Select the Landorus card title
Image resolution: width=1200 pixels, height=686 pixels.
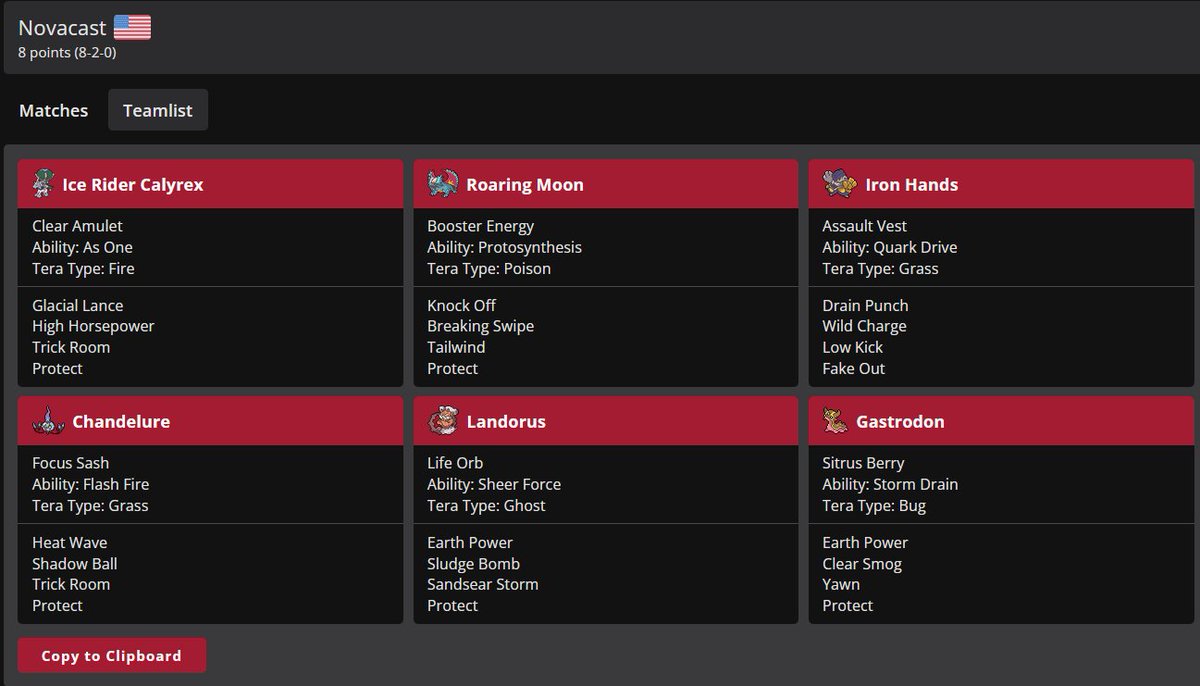[506, 422]
